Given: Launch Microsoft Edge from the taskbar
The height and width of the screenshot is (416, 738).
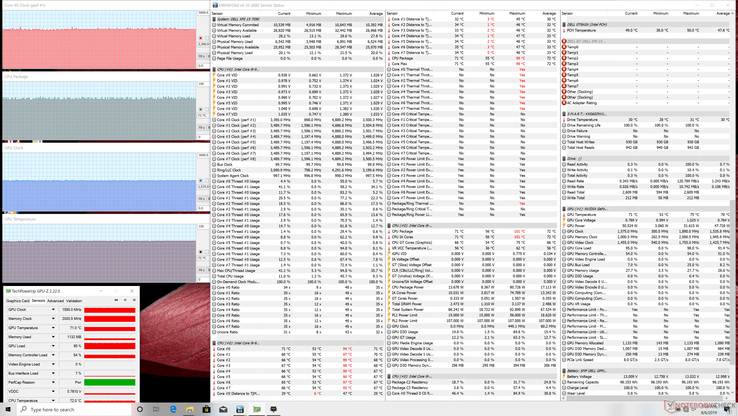Looking at the screenshot, I should point(173,409).
